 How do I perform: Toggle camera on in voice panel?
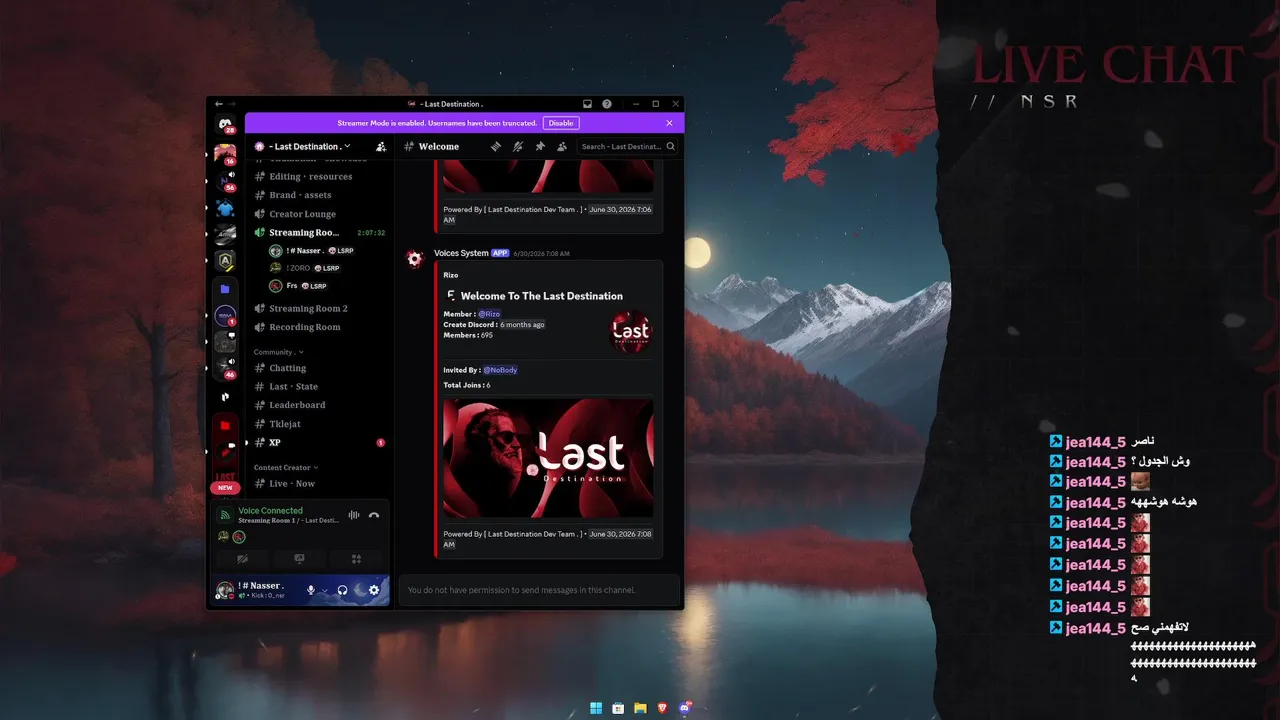[242, 559]
